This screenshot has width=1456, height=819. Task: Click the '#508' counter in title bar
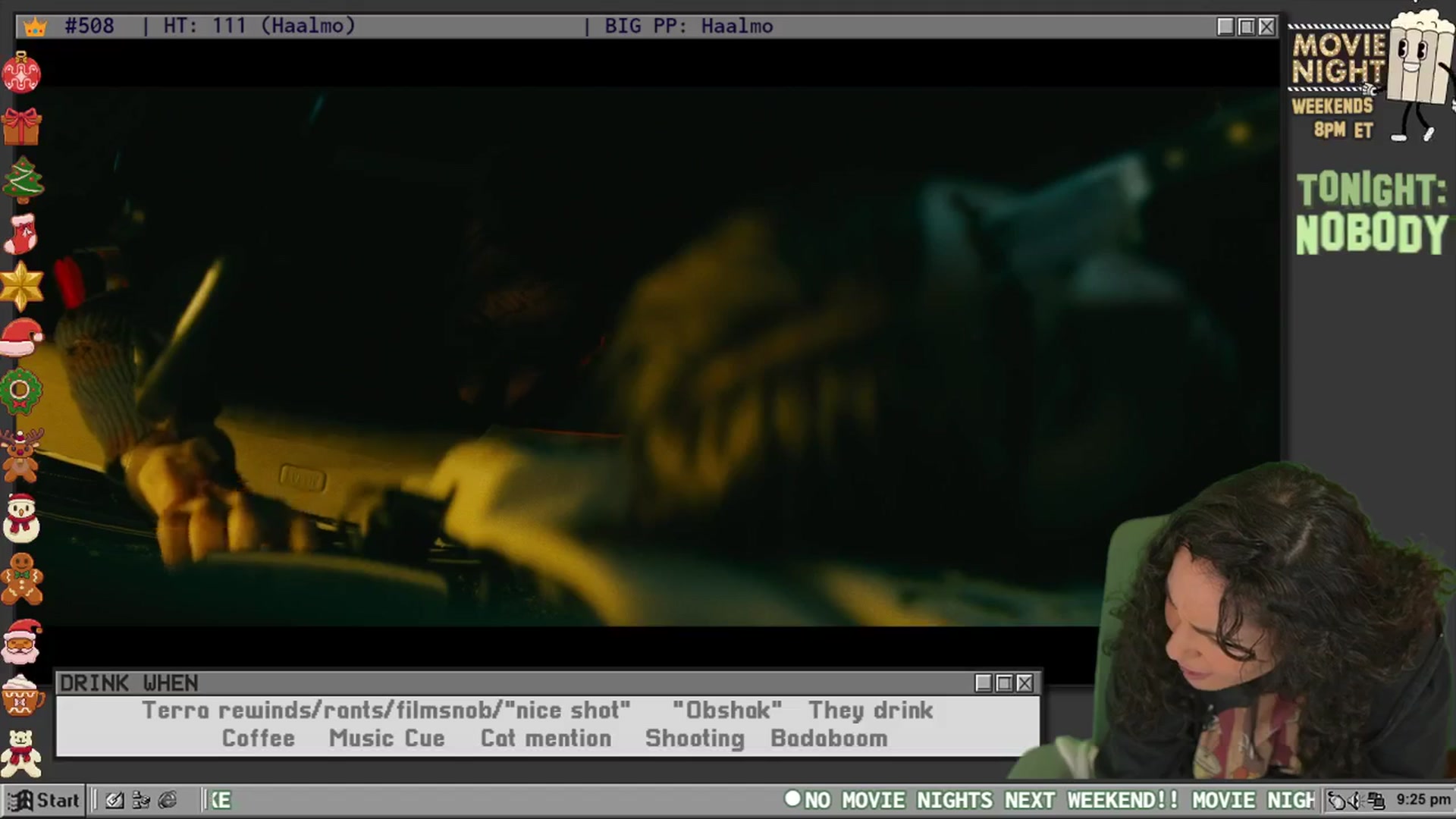tap(89, 26)
